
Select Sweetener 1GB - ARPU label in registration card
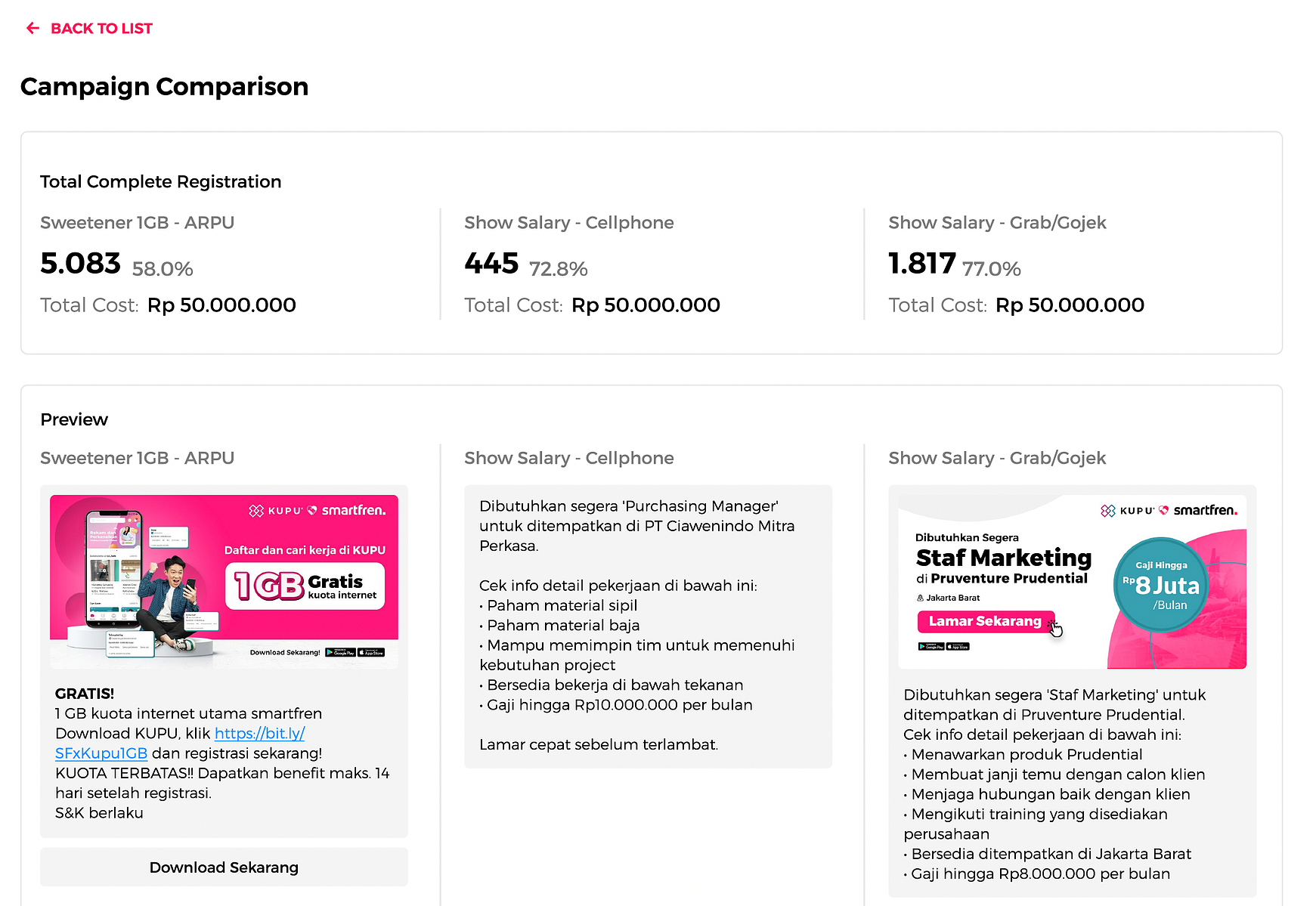137,223
